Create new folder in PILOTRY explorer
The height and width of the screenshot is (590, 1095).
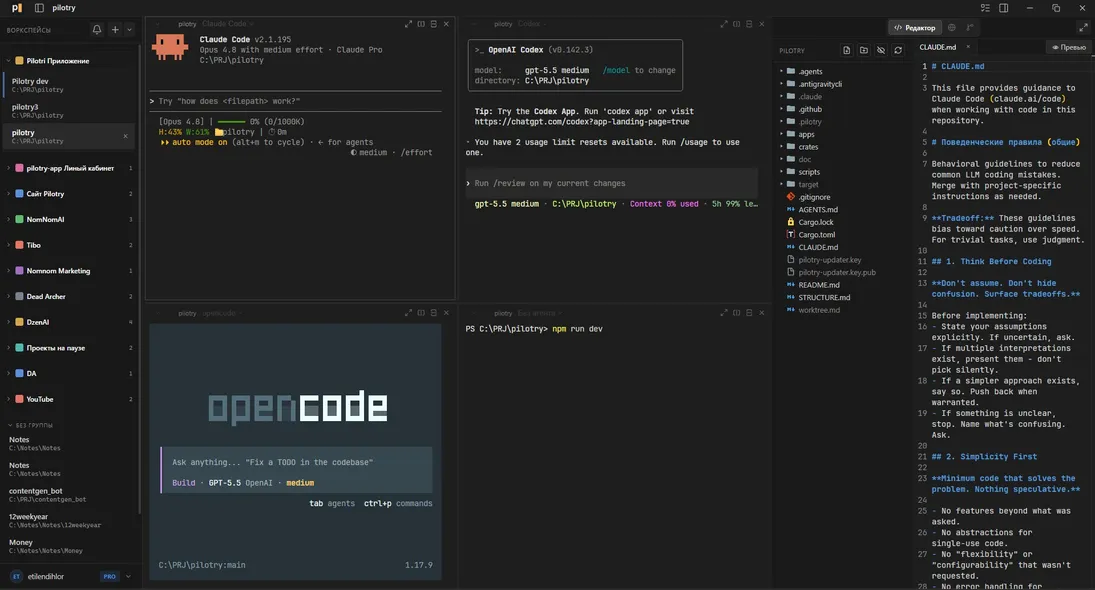tap(864, 50)
